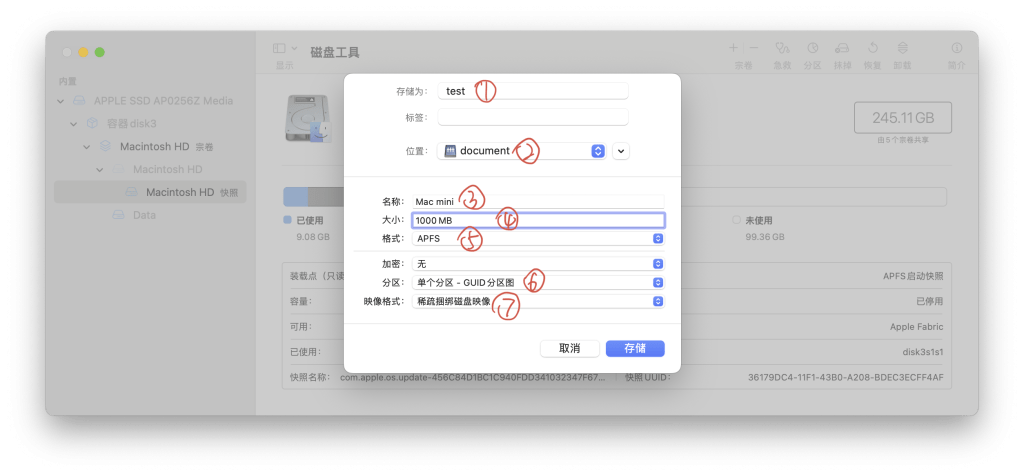Click the 存储 save button
The image size is (1024, 476).
click(635, 349)
